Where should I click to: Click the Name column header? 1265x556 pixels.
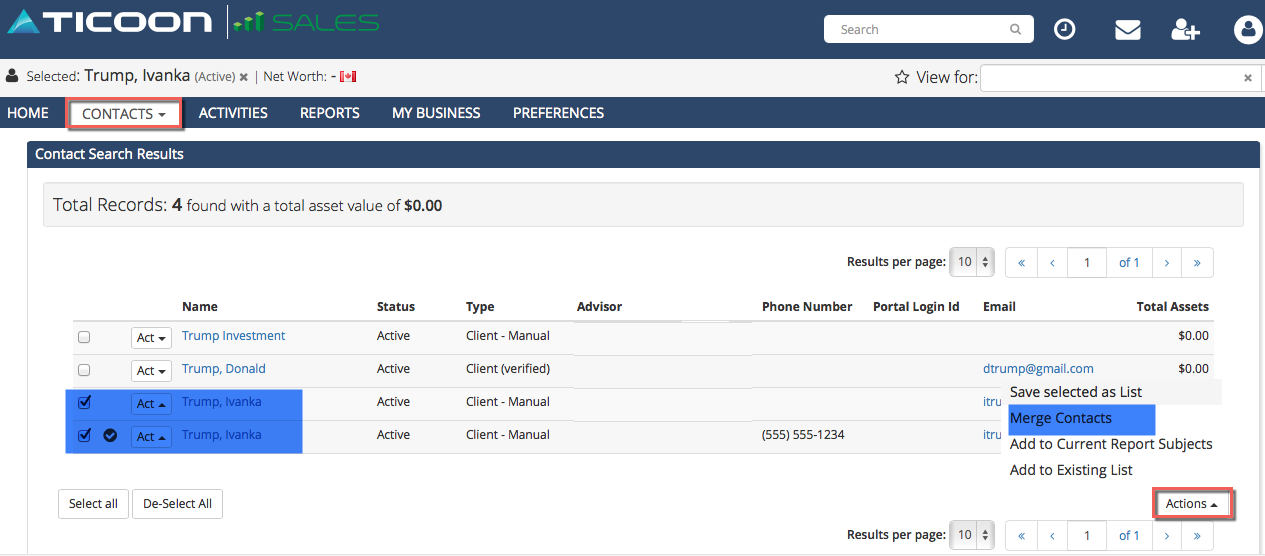click(x=200, y=307)
